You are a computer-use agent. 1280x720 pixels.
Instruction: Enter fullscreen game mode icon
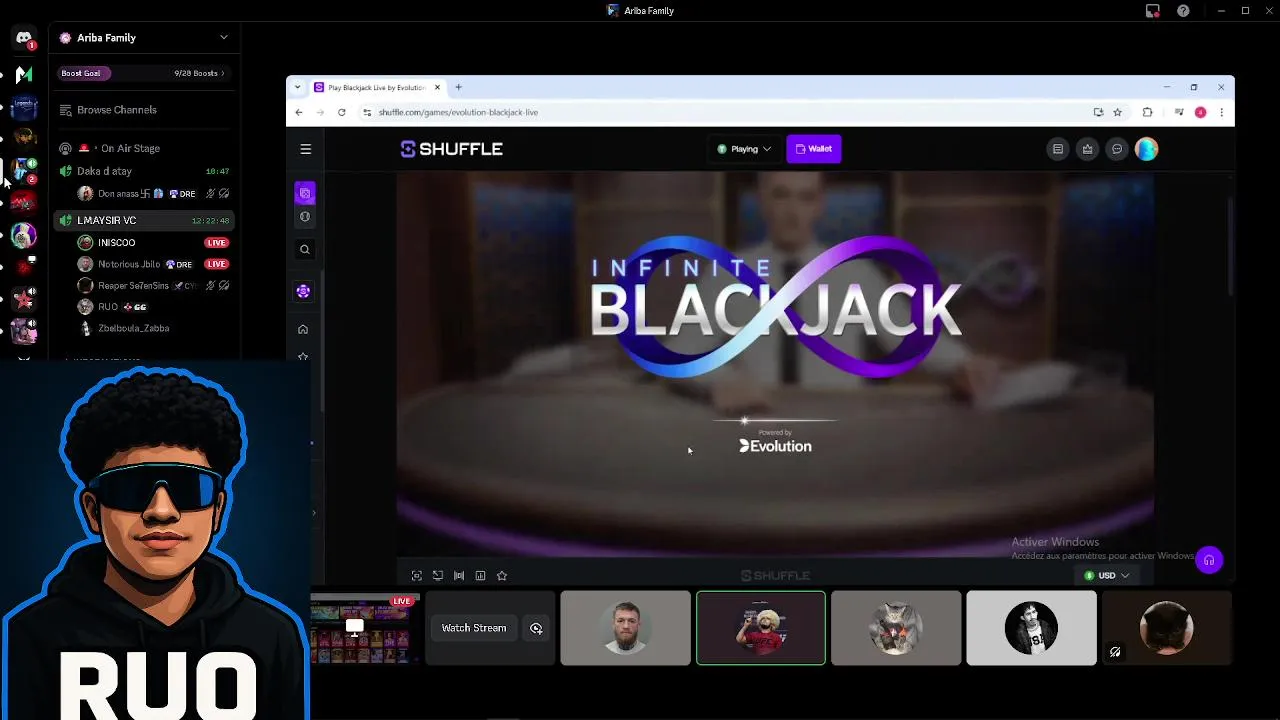[417, 575]
